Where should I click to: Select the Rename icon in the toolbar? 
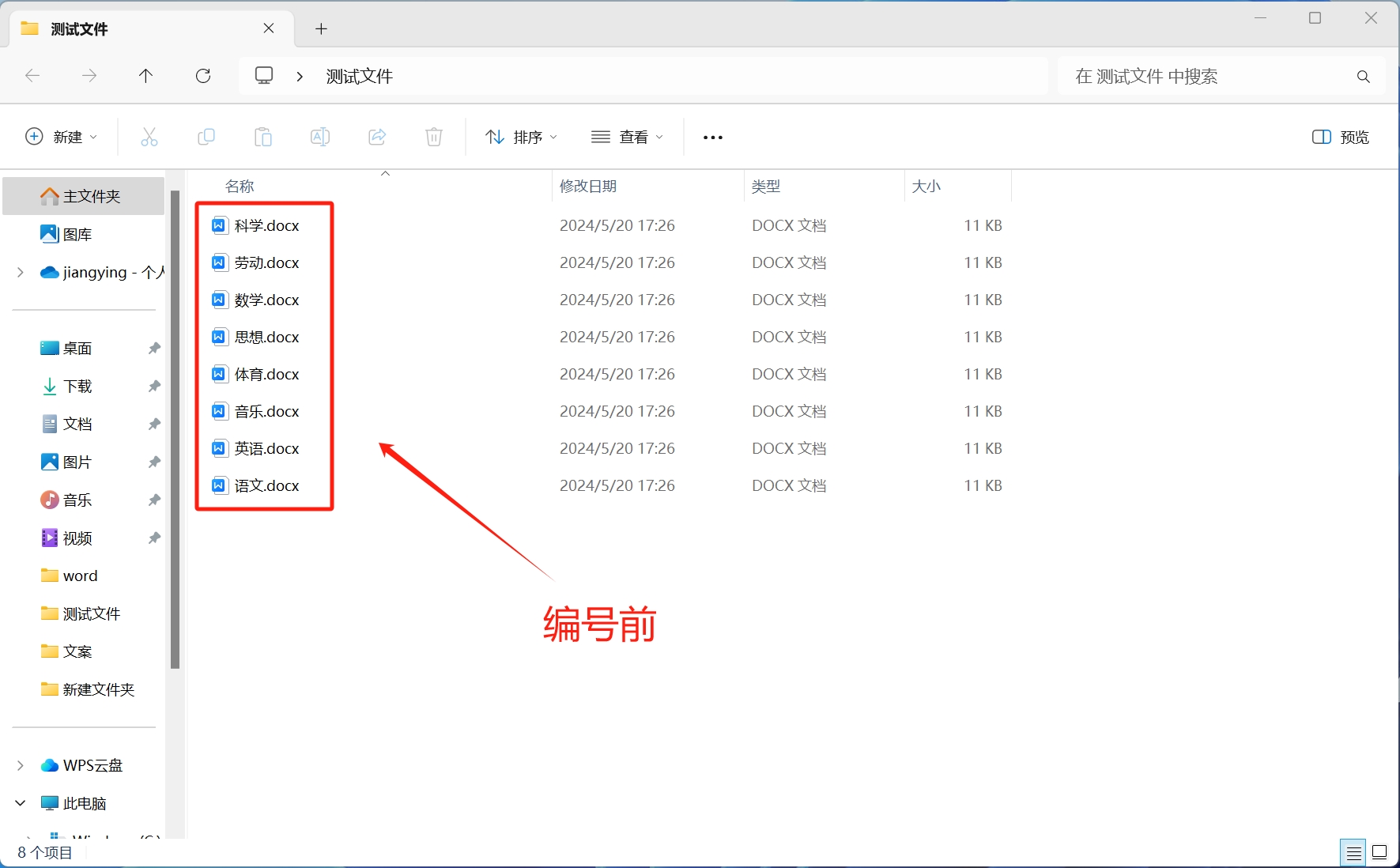pos(320,136)
